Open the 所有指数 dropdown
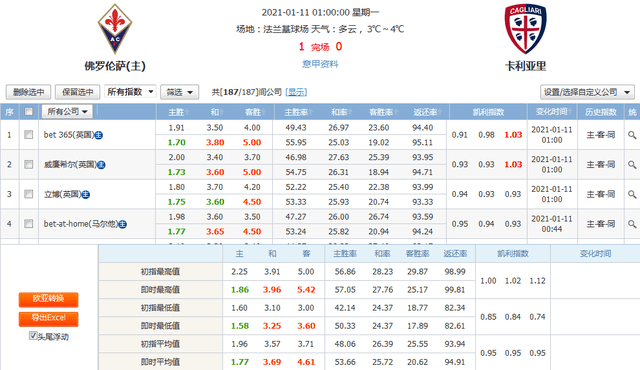The image size is (640, 370). pos(130,92)
